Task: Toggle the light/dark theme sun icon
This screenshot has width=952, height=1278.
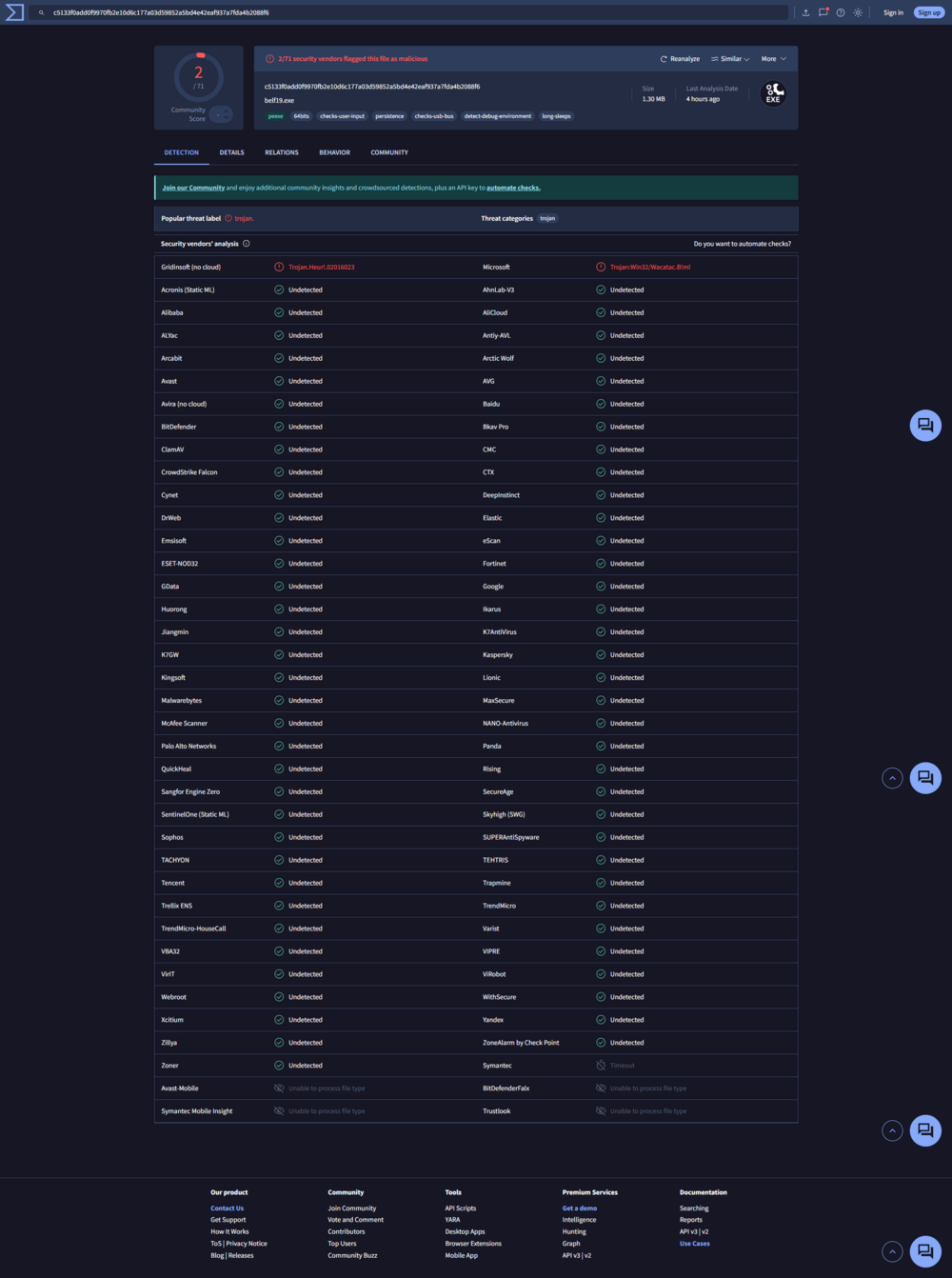Action: pos(858,12)
